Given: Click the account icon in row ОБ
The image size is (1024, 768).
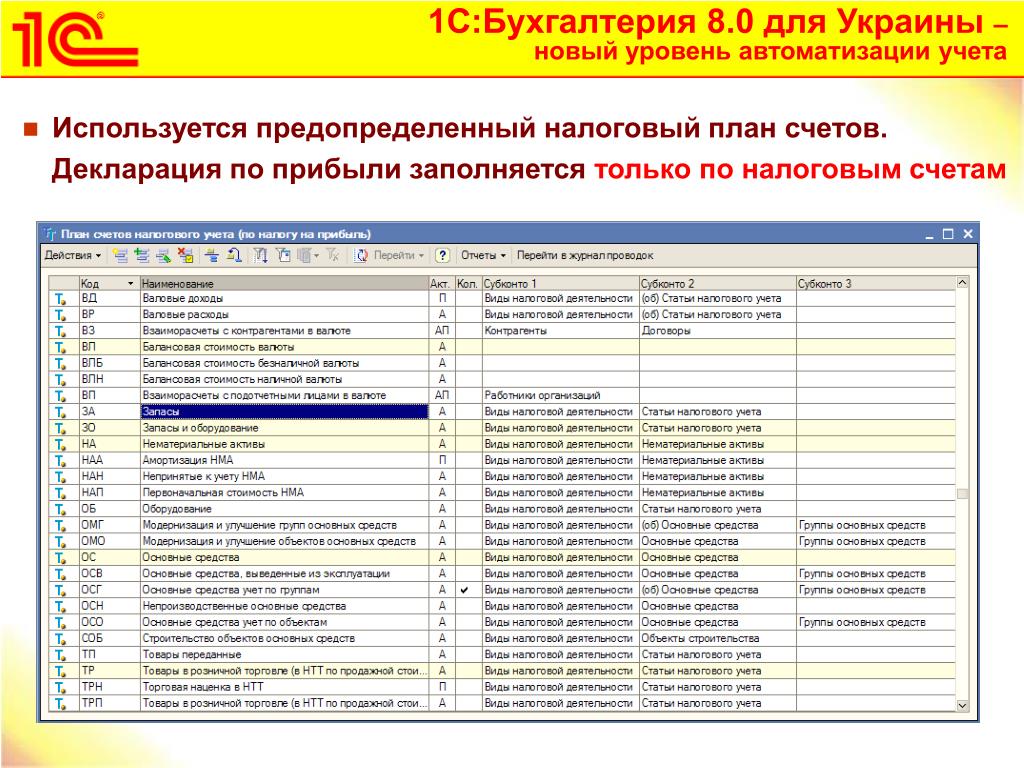Looking at the screenshot, I should pos(60,509).
